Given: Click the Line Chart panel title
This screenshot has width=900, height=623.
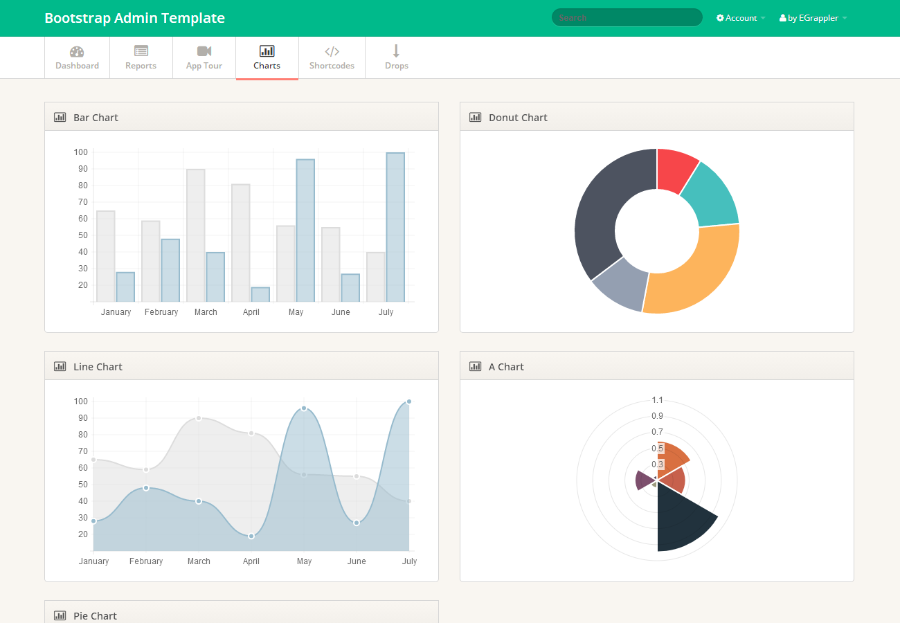Looking at the screenshot, I should [98, 366].
